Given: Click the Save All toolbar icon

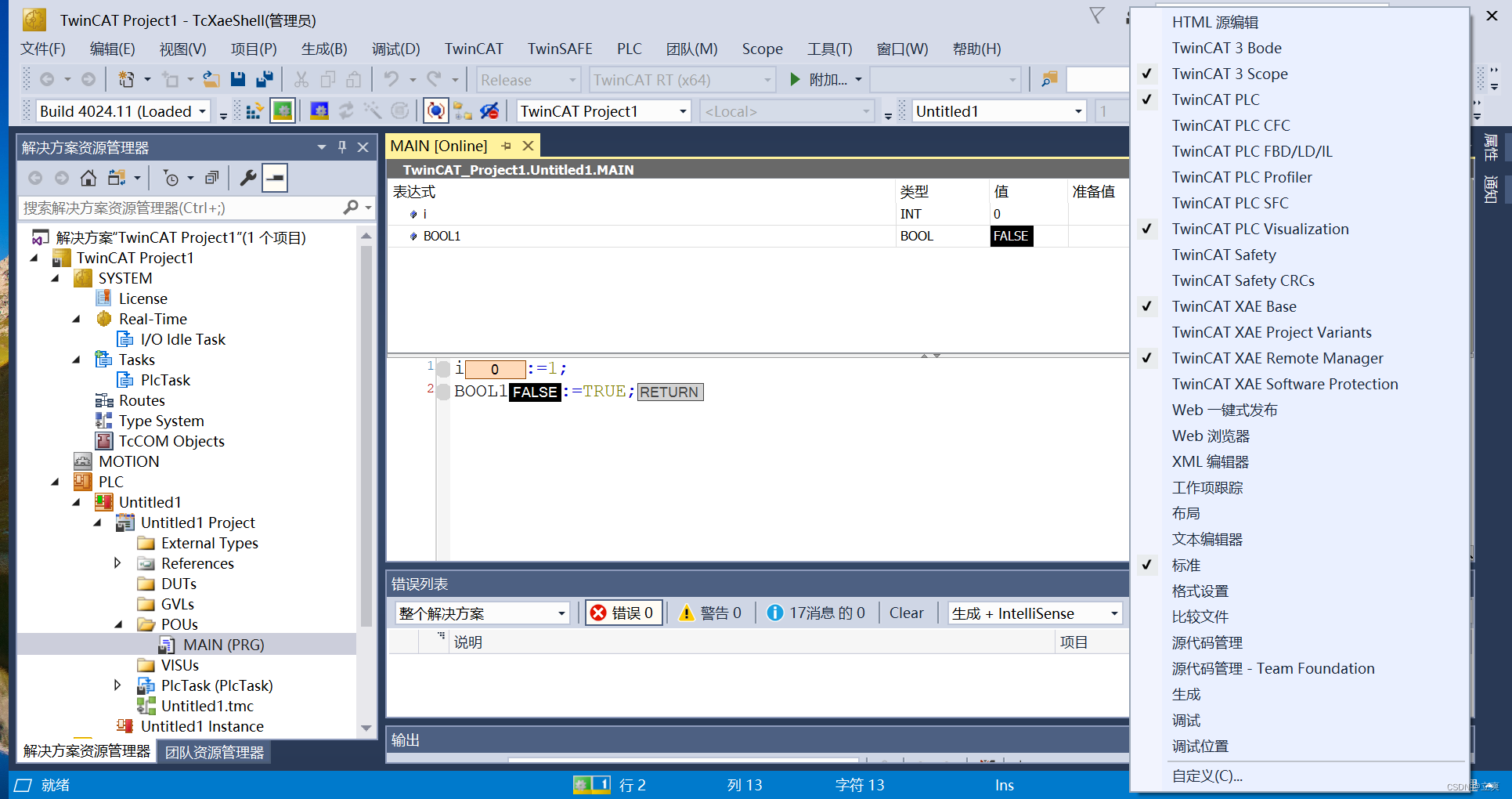Looking at the screenshot, I should 265,79.
